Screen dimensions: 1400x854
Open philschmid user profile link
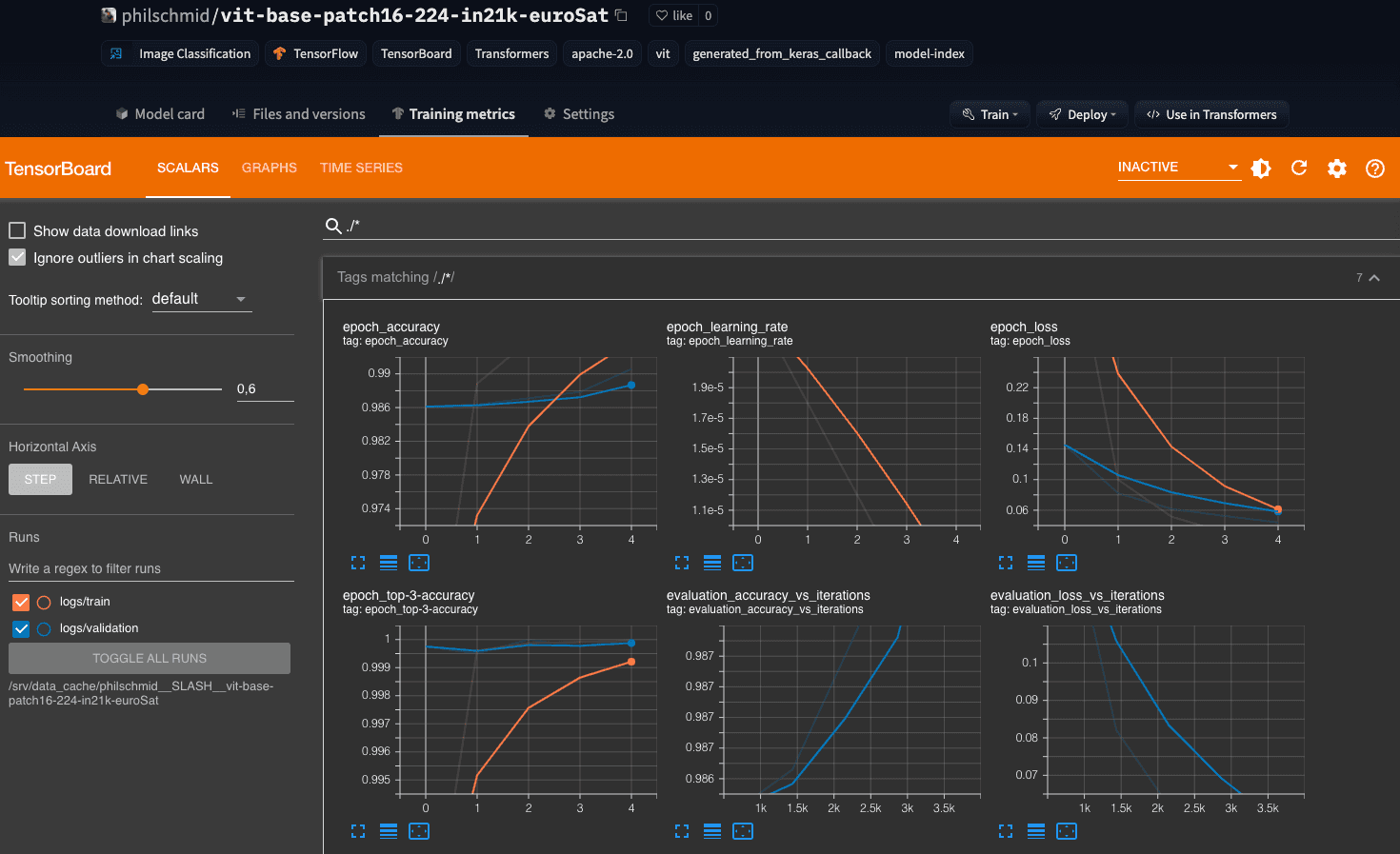pos(166,15)
